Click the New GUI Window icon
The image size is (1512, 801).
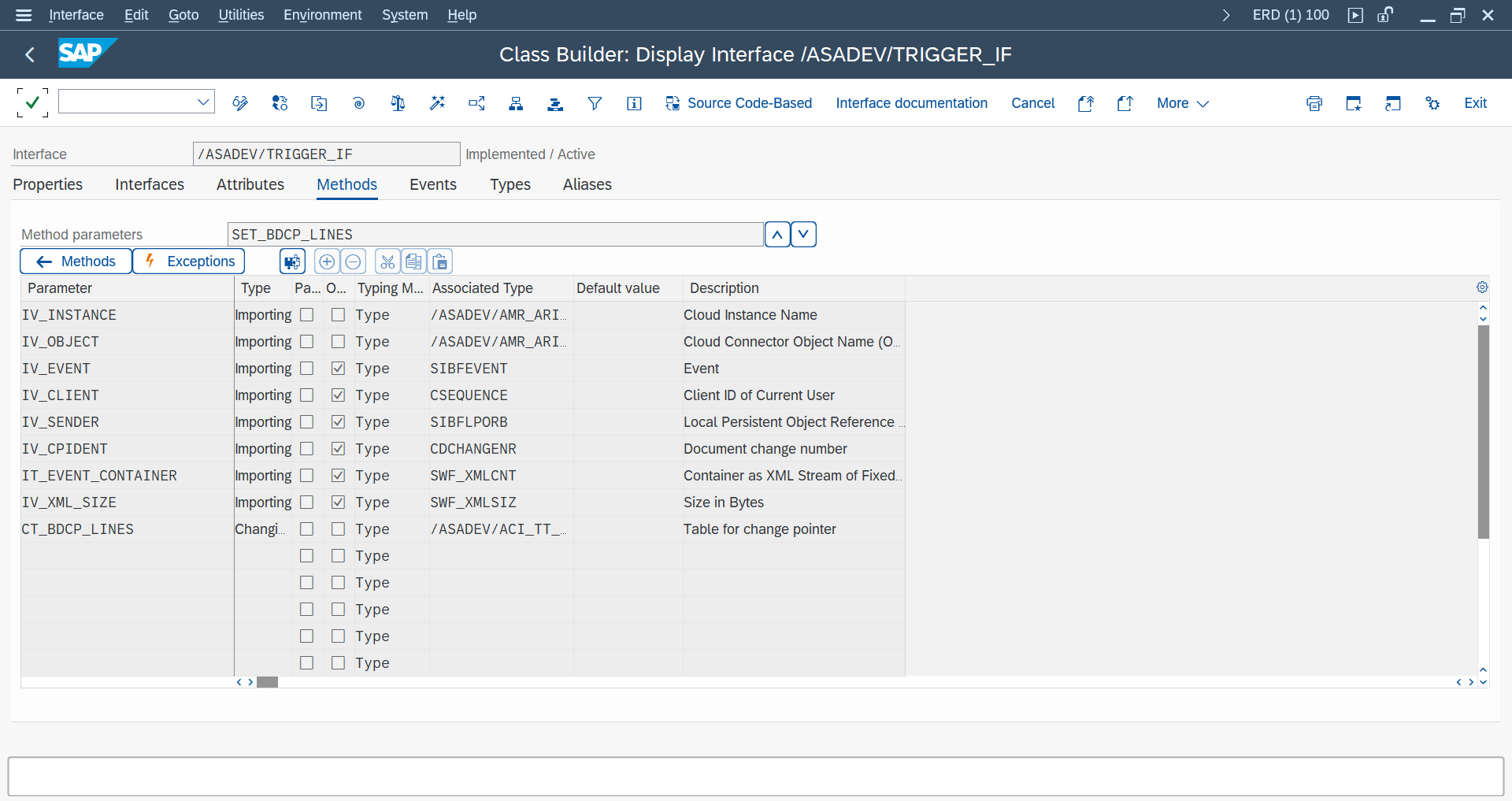click(1354, 103)
